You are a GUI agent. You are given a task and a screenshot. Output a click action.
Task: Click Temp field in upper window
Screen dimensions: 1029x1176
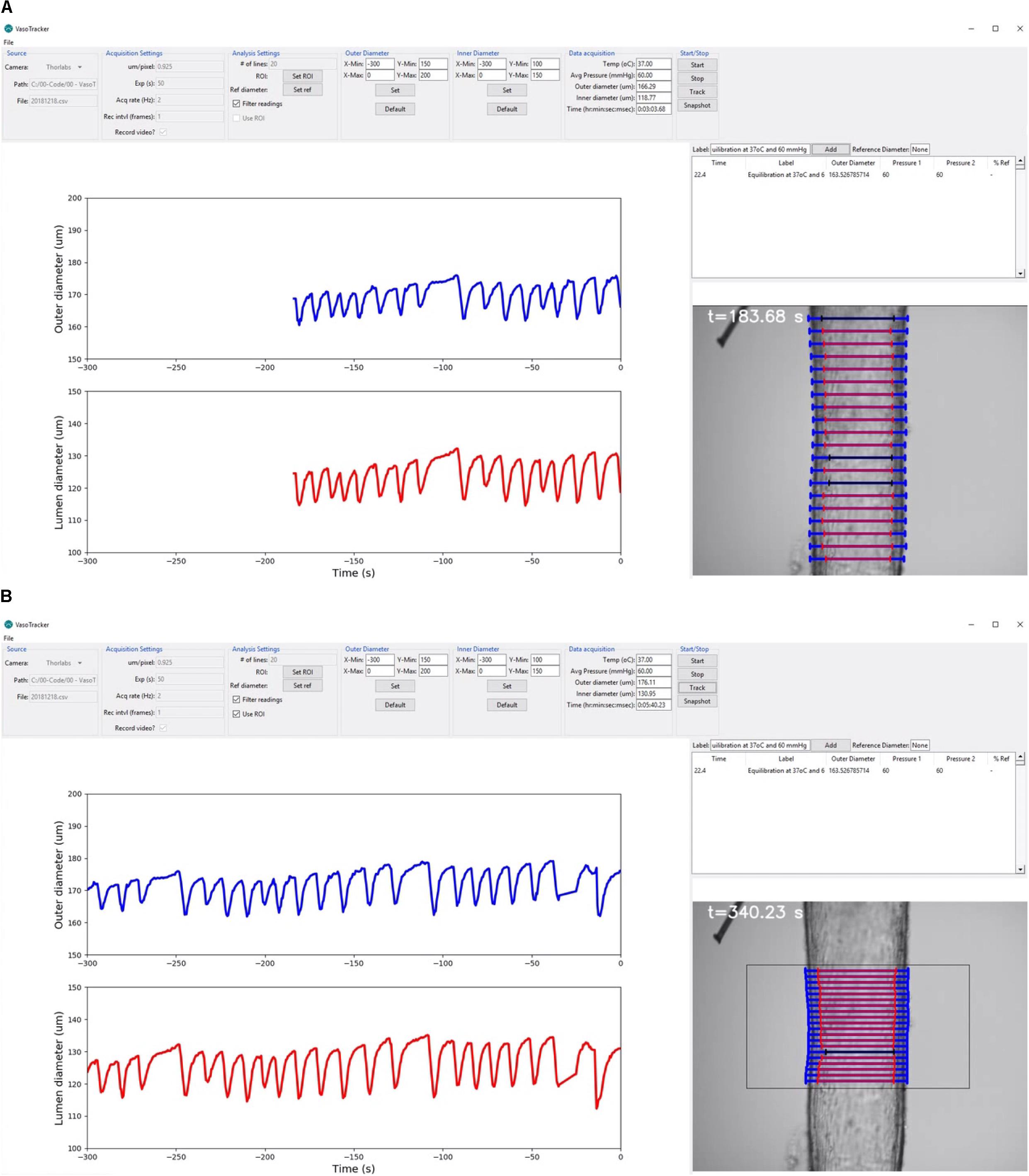click(x=653, y=64)
